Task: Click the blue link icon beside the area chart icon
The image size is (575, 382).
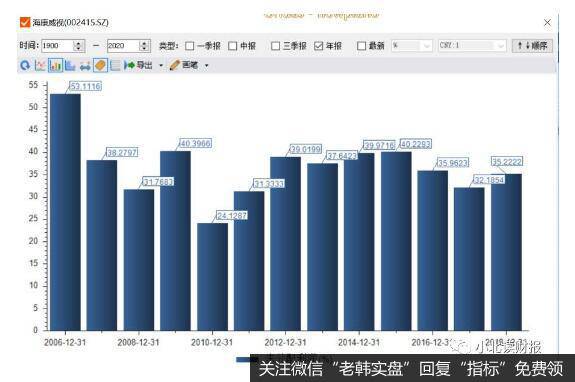Action: [x=85, y=66]
